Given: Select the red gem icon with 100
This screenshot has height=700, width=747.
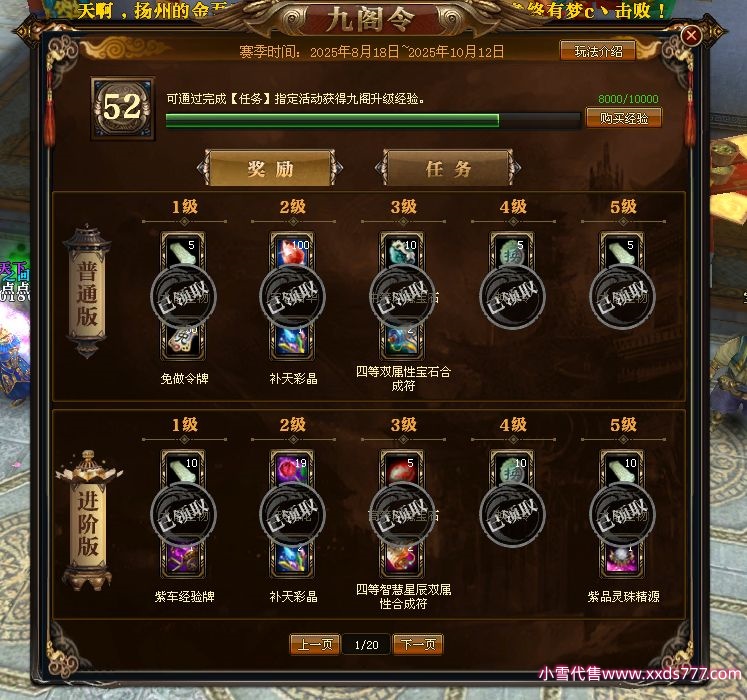Looking at the screenshot, I should [x=293, y=251].
